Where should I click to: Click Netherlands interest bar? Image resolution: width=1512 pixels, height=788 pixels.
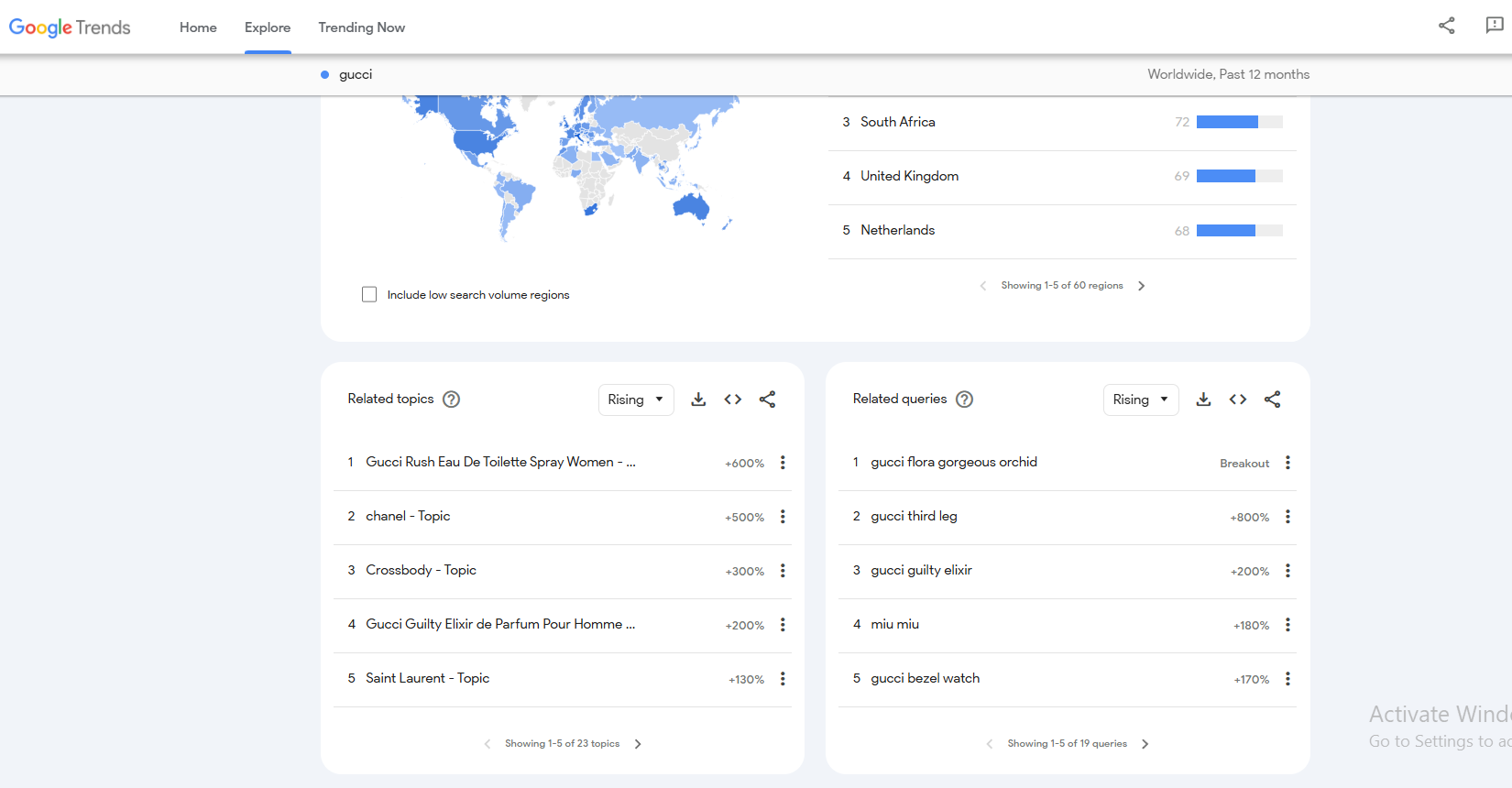(1239, 230)
